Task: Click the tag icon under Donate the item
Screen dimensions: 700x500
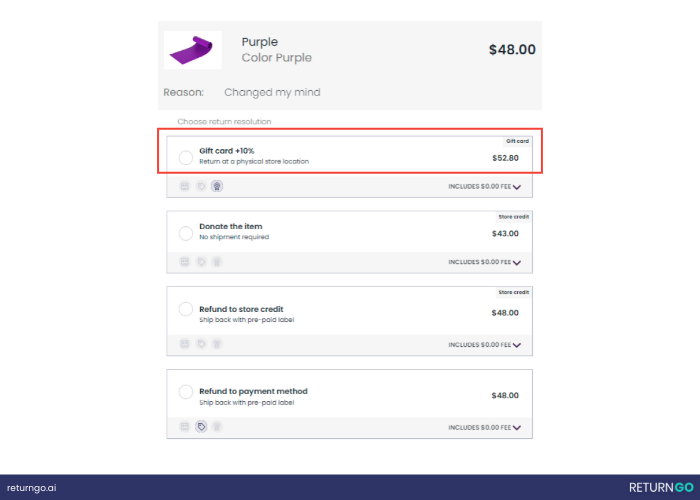Action: point(201,262)
